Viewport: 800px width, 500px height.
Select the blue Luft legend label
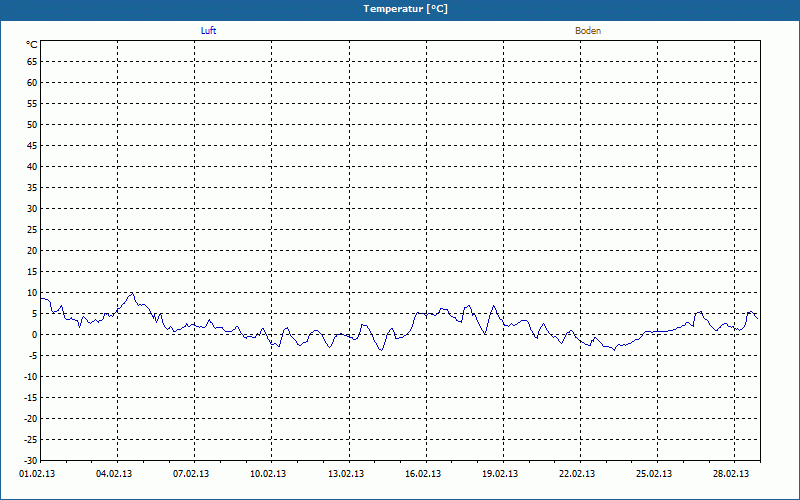tap(208, 31)
